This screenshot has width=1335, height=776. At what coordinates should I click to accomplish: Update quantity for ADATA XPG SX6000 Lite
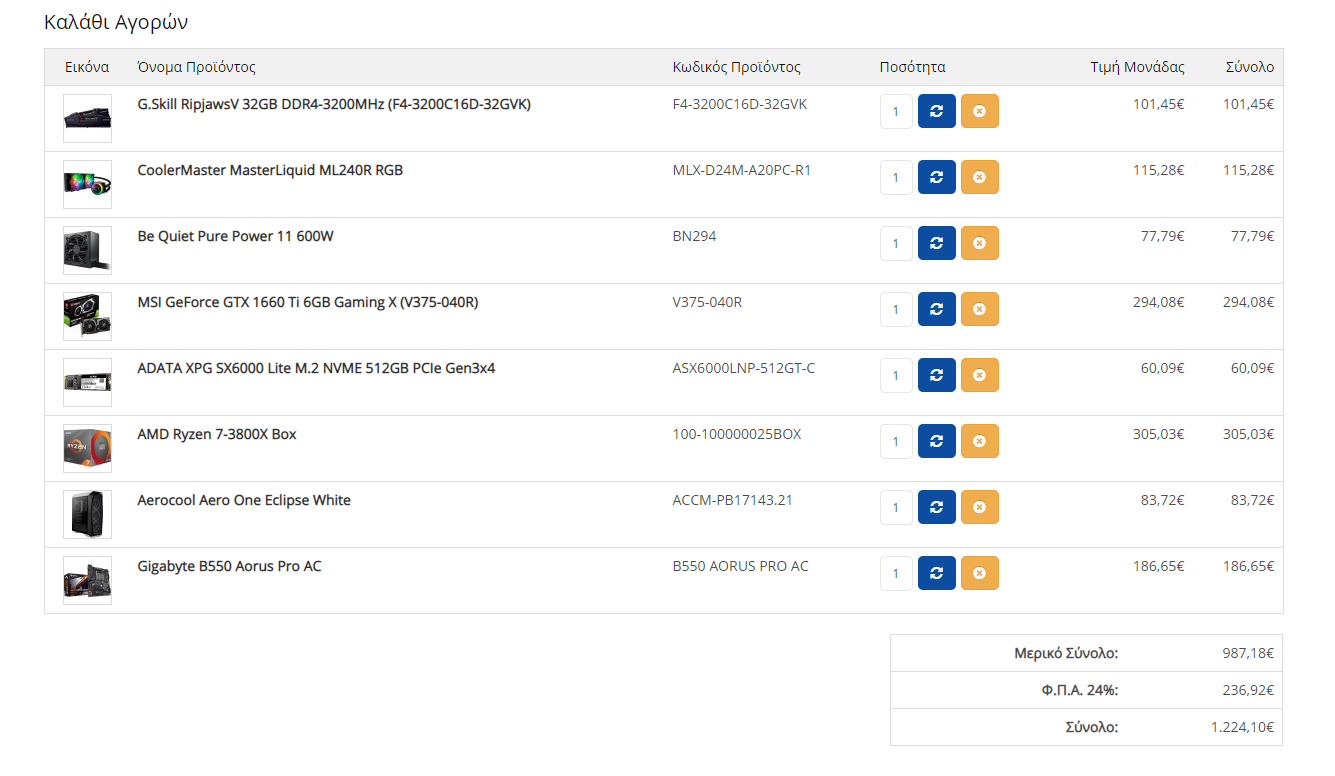pos(937,375)
